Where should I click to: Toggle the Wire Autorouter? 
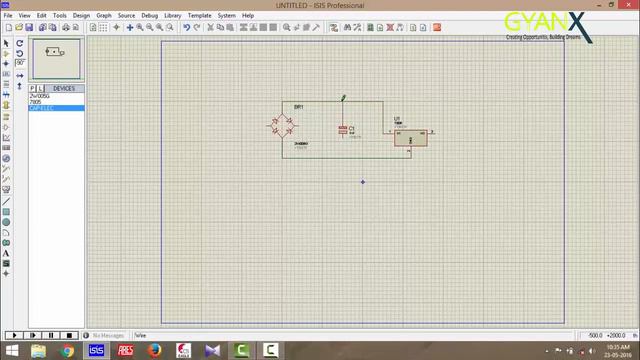click(x=333, y=27)
